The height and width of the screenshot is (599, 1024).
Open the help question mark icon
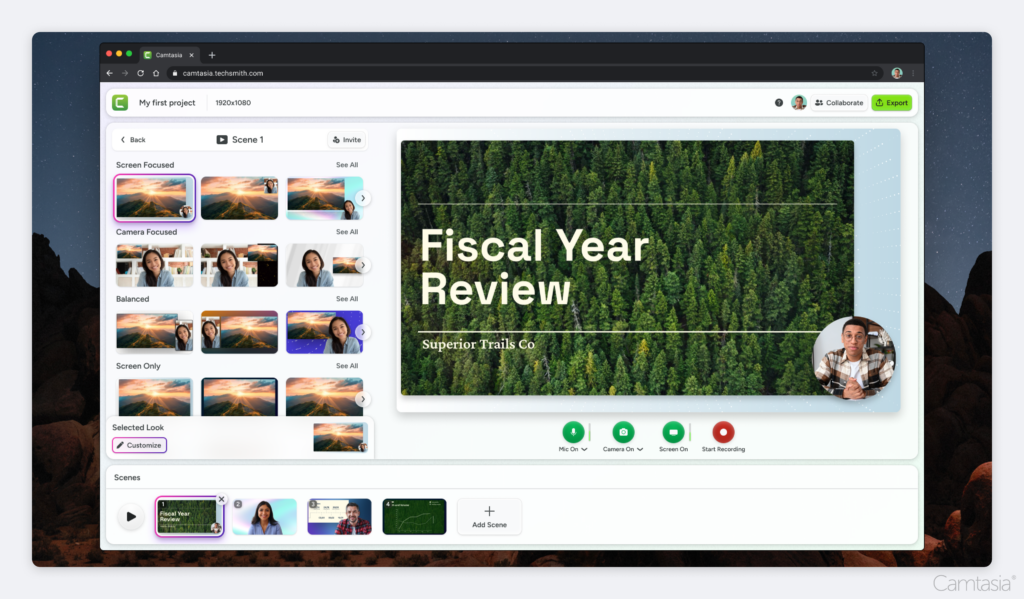click(779, 102)
